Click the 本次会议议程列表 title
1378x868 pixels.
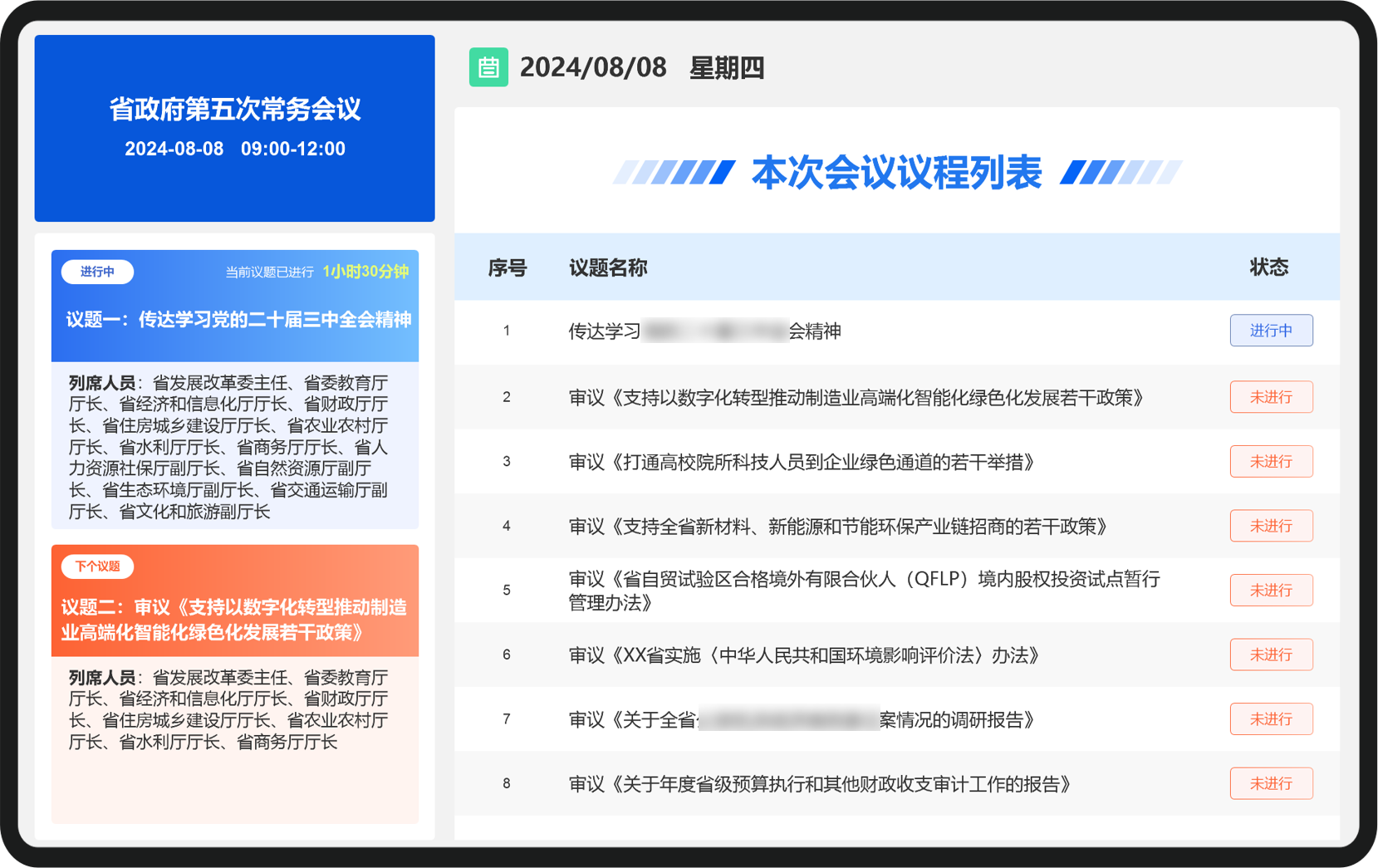click(x=896, y=173)
